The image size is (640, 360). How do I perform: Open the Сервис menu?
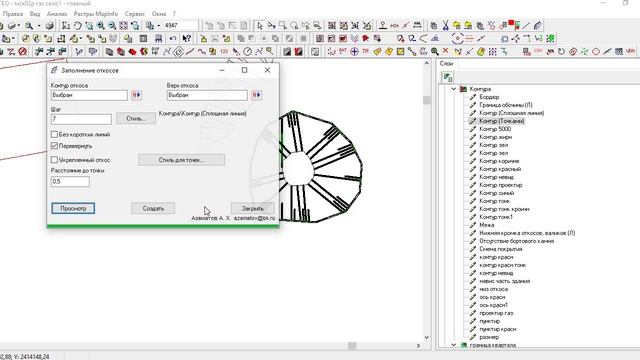(x=135, y=13)
